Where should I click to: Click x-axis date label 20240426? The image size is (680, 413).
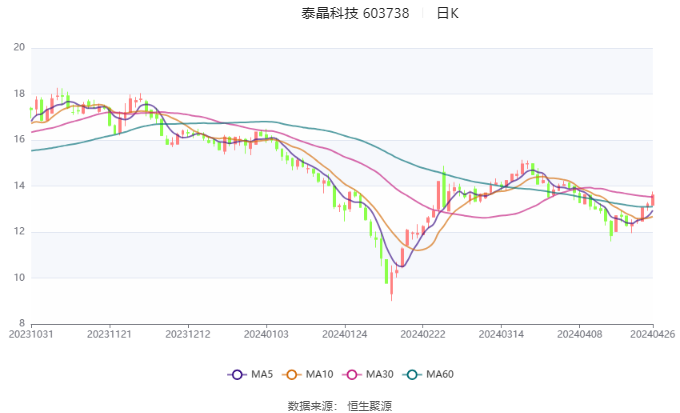pos(653,334)
